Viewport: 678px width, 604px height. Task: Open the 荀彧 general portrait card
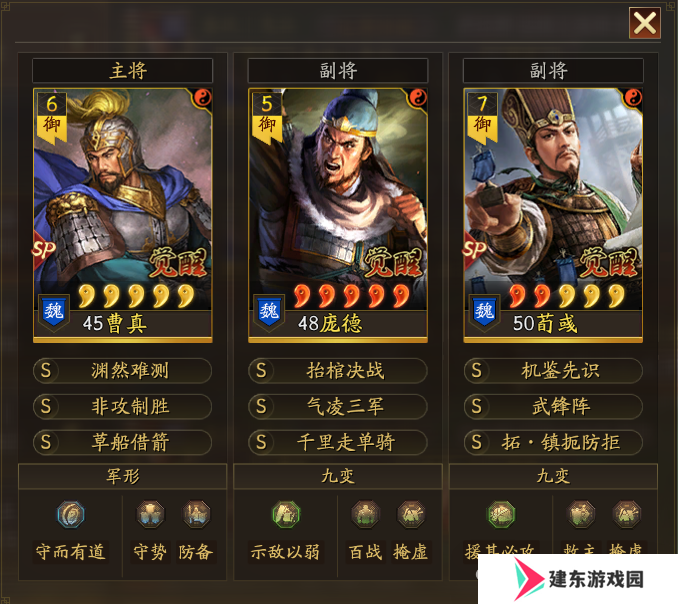point(553,215)
